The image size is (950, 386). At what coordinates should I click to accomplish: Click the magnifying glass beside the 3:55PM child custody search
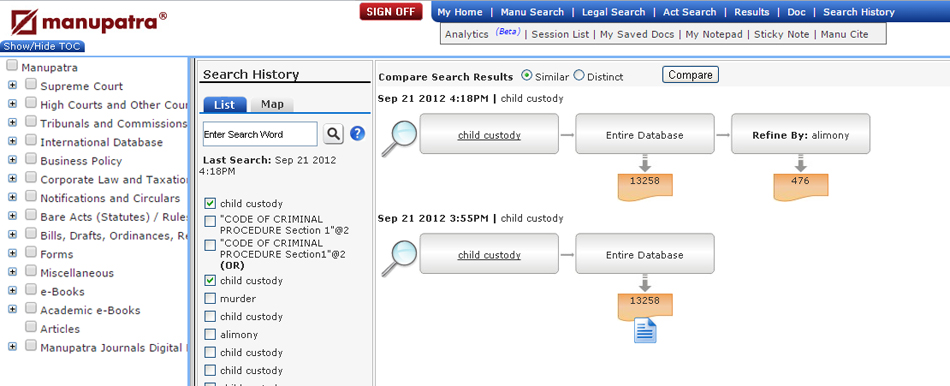tap(399, 258)
